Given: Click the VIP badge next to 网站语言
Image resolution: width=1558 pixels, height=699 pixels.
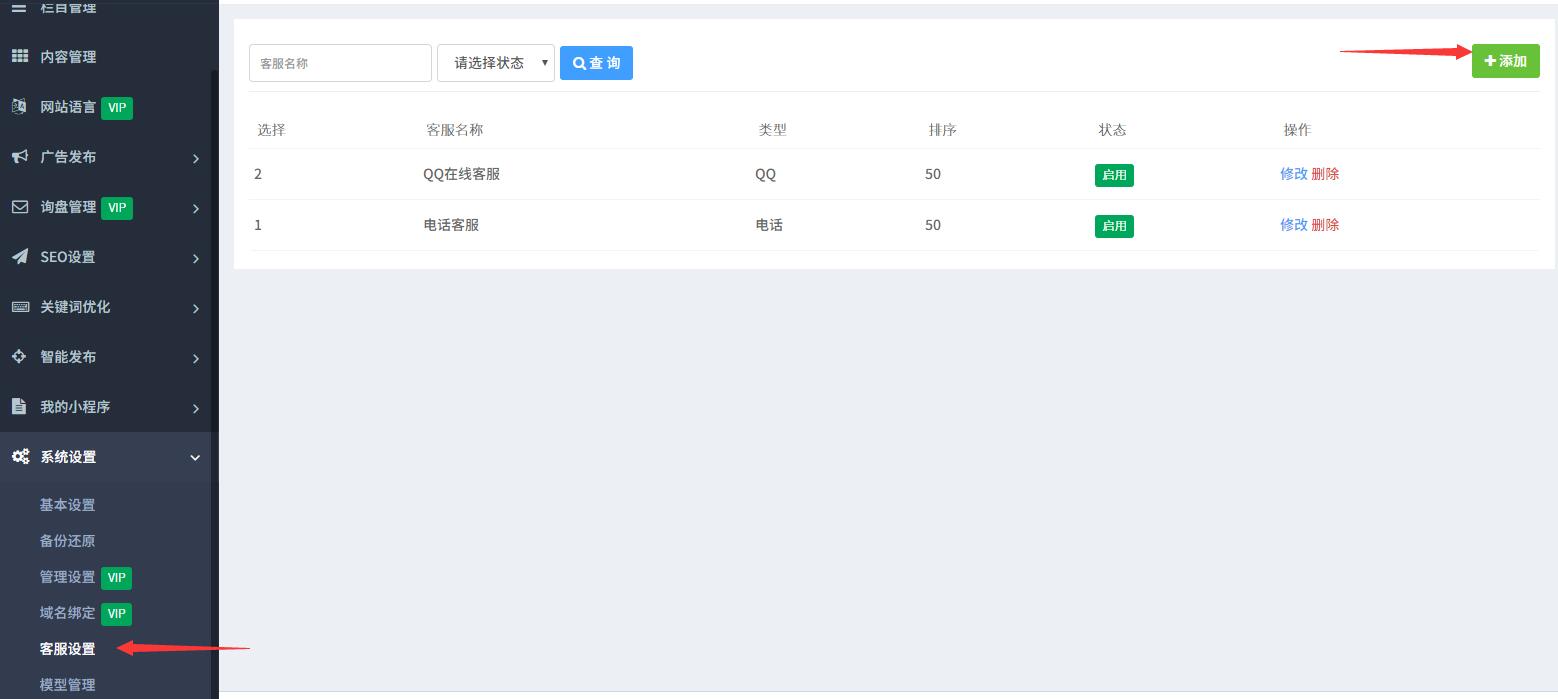Looking at the screenshot, I should click(x=117, y=107).
